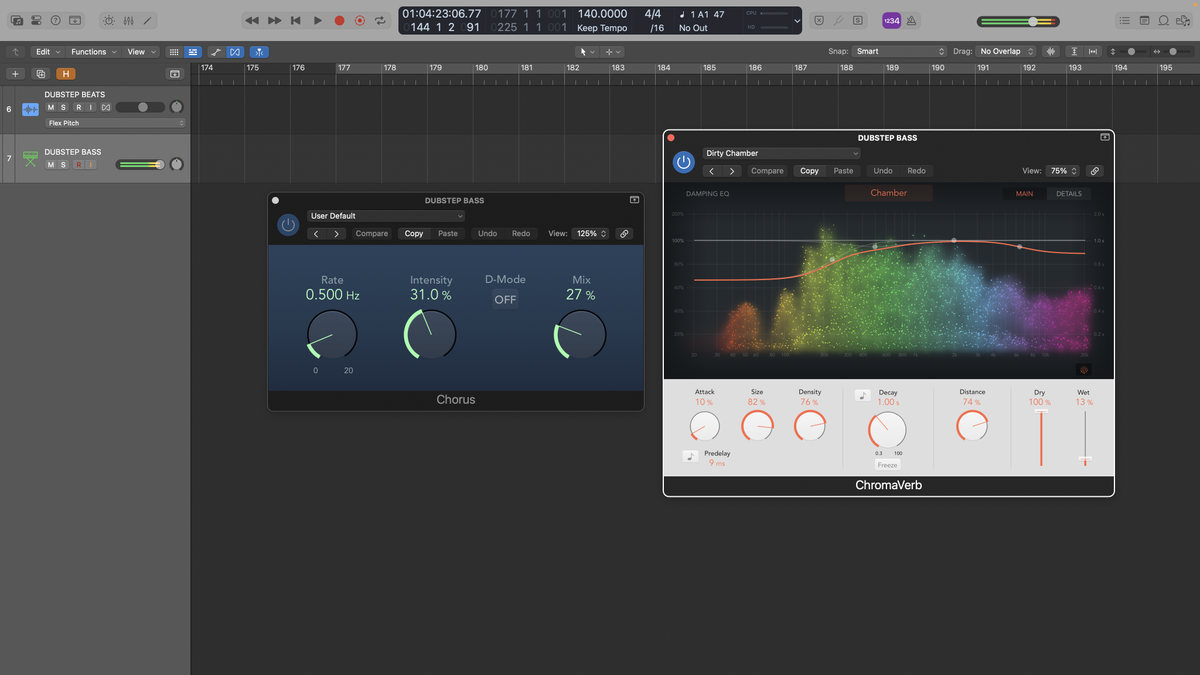Toggle the ChromaVerb power button
Viewport: 1200px width, 675px height.
coord(684,162)
